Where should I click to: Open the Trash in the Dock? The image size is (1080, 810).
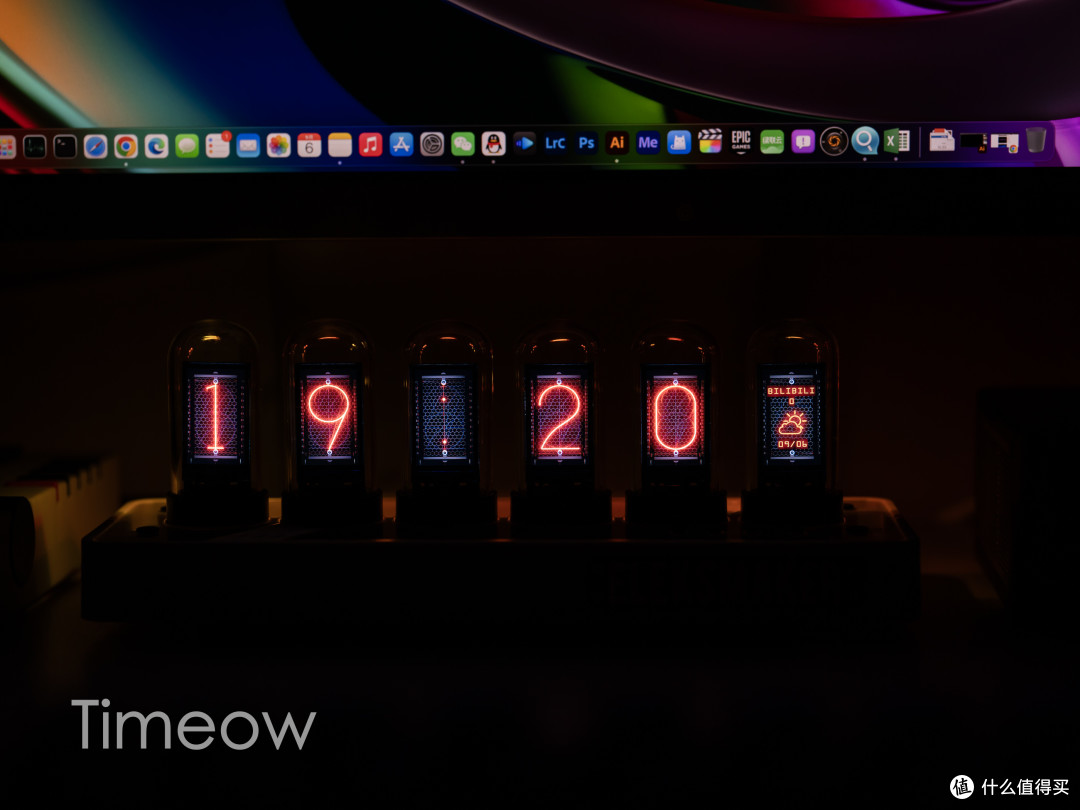tap(1035, 140)
